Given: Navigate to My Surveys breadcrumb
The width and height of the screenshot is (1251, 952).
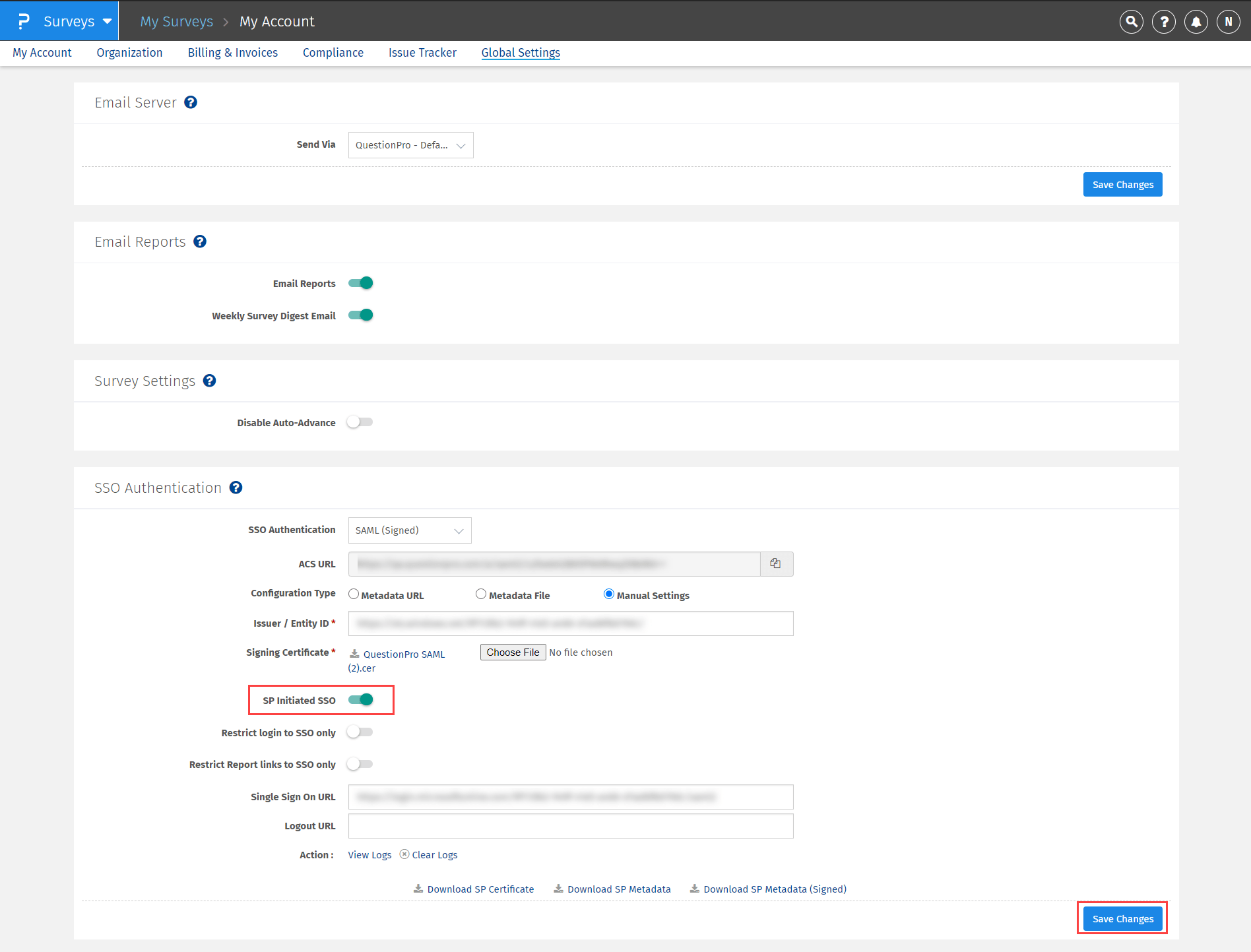Looking at the screenshot, I should click(177, 22).
